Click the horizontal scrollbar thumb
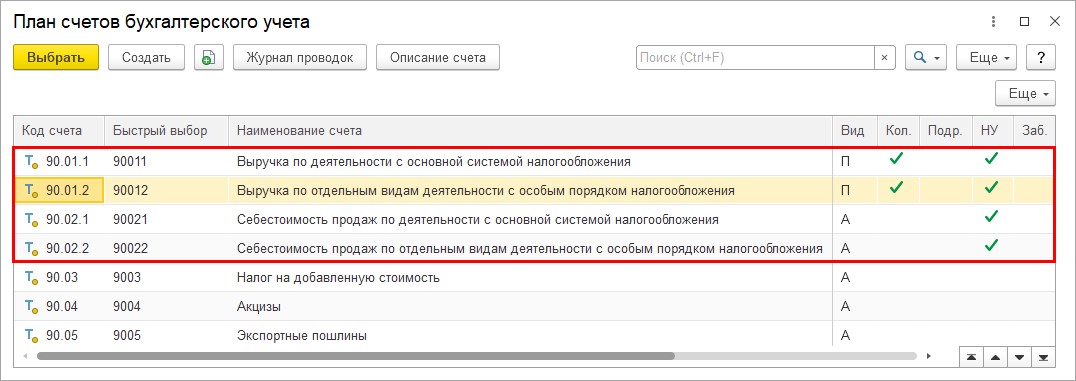The height and width of the screenshot is (381, 1076). click(x=355, y=356)
